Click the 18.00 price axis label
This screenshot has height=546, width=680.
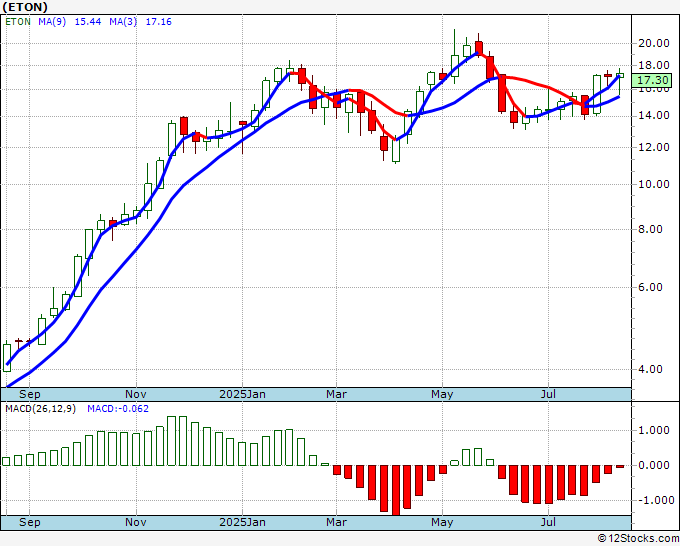tap(654, 65)
